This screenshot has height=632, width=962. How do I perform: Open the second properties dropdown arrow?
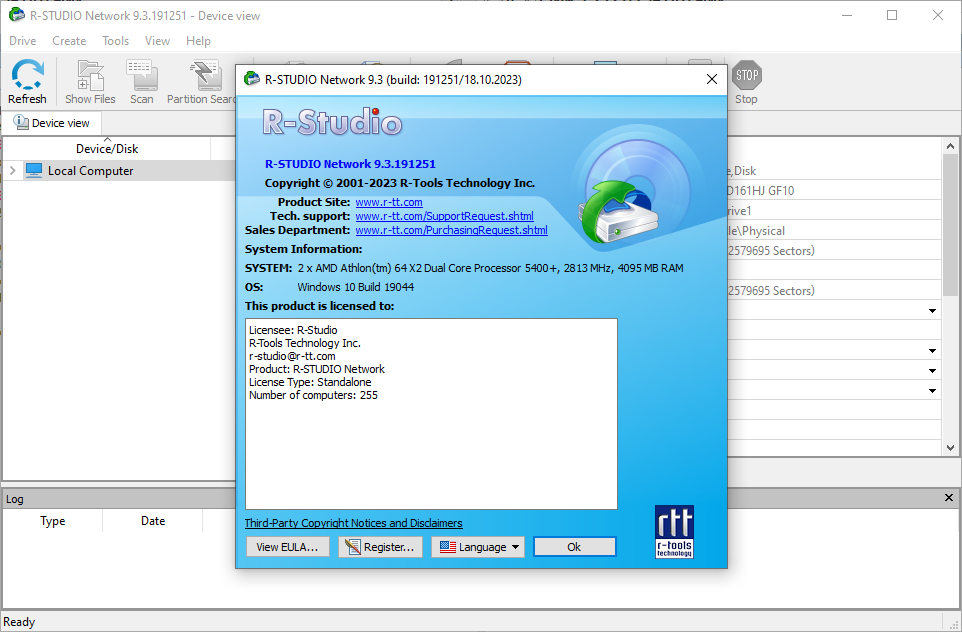(933, 351)
